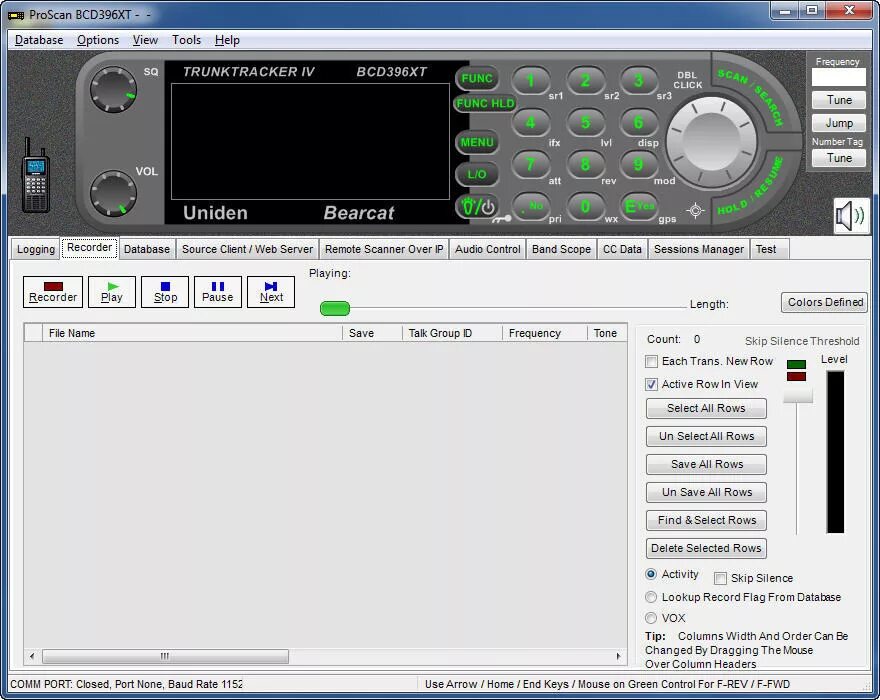Open the Help menu

pyautogui.click(x=227, y=40)
